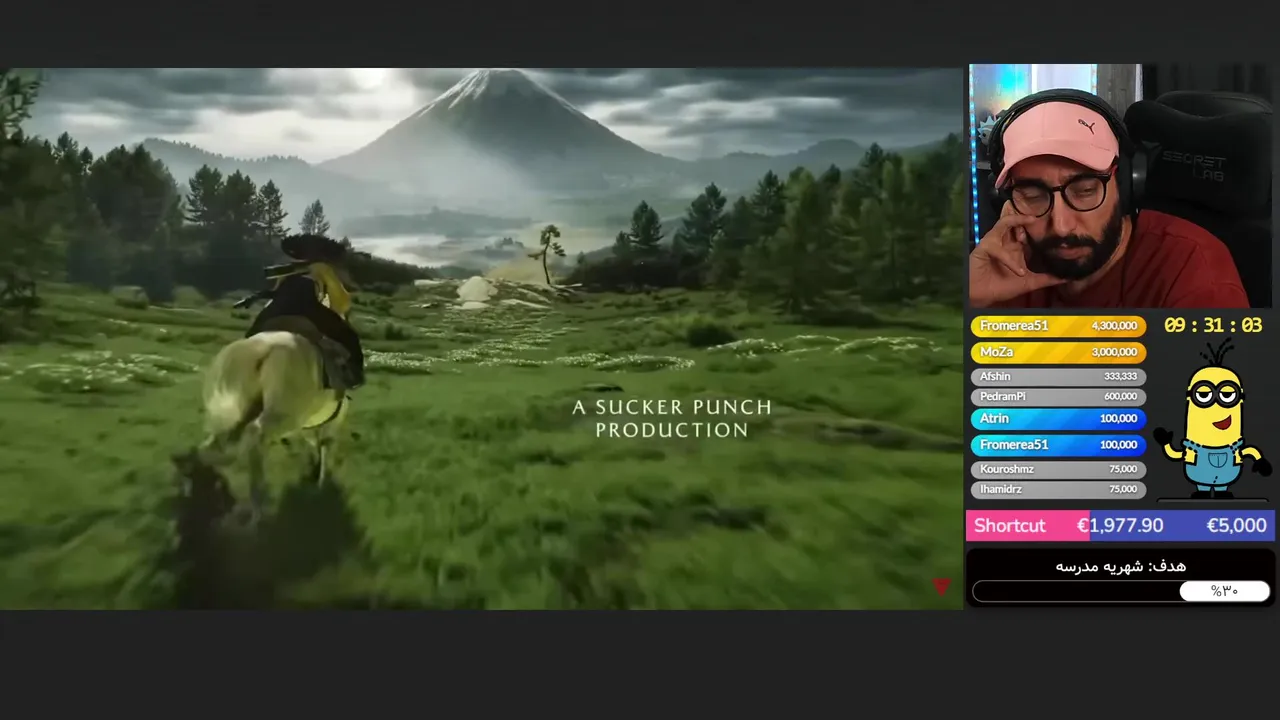Viewport: 1280px width, 720px height.
Task: Select the PedramPi donor row
Action: pos(1058,397)
